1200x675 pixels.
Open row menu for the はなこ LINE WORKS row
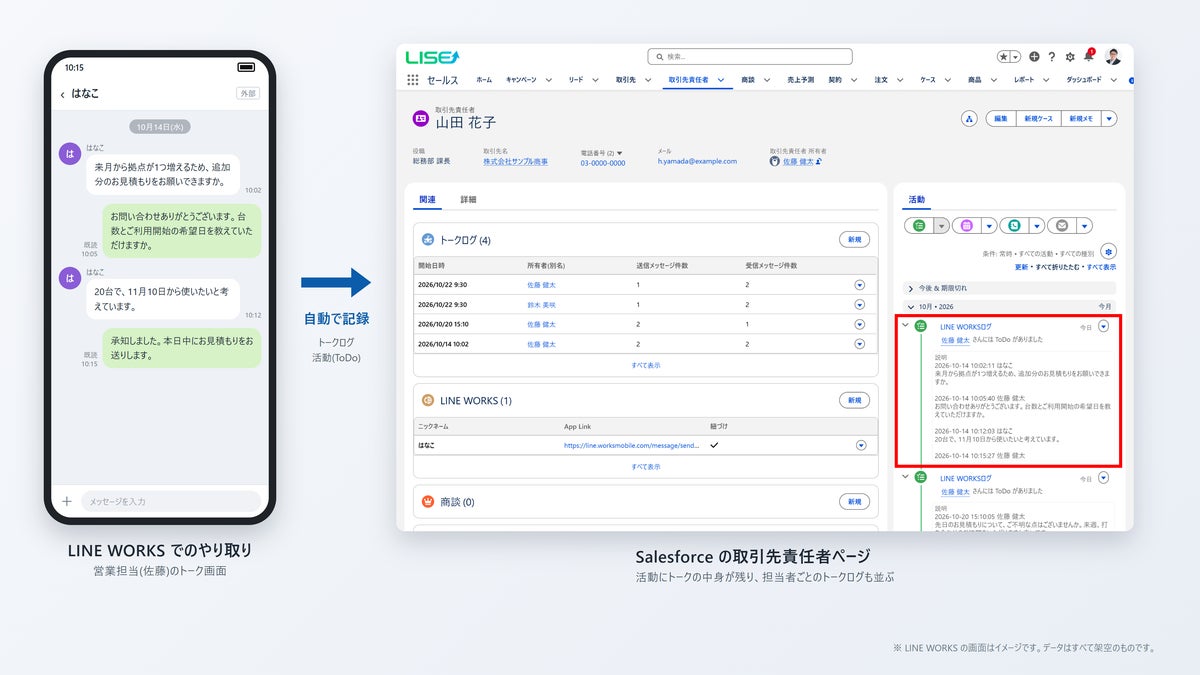860,445
